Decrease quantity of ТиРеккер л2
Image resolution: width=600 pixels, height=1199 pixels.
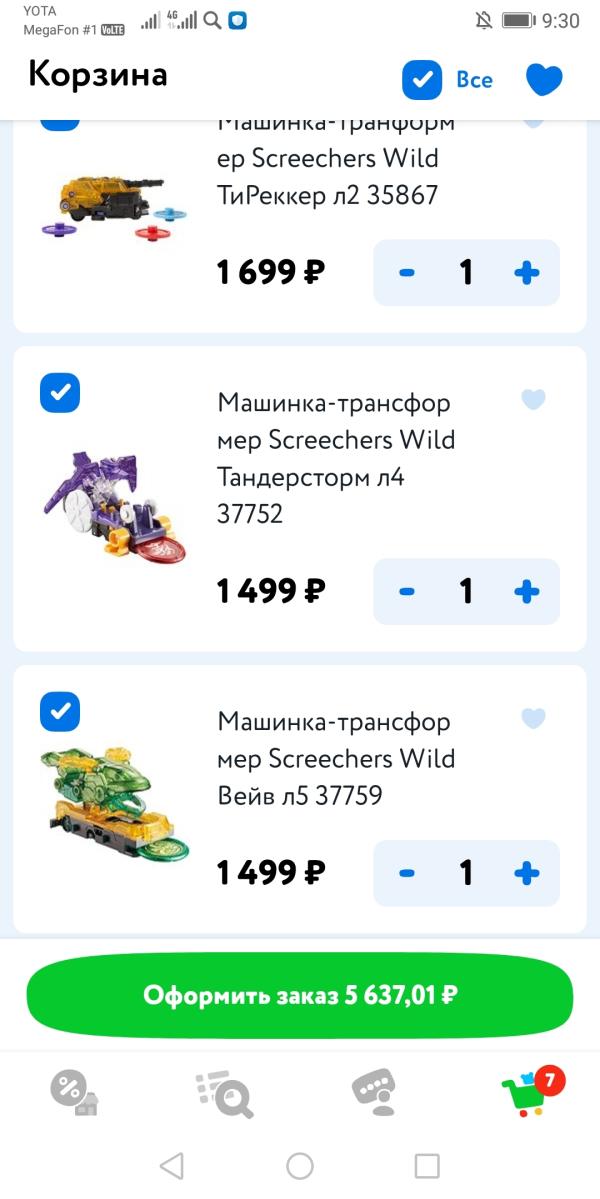point(407,273)
